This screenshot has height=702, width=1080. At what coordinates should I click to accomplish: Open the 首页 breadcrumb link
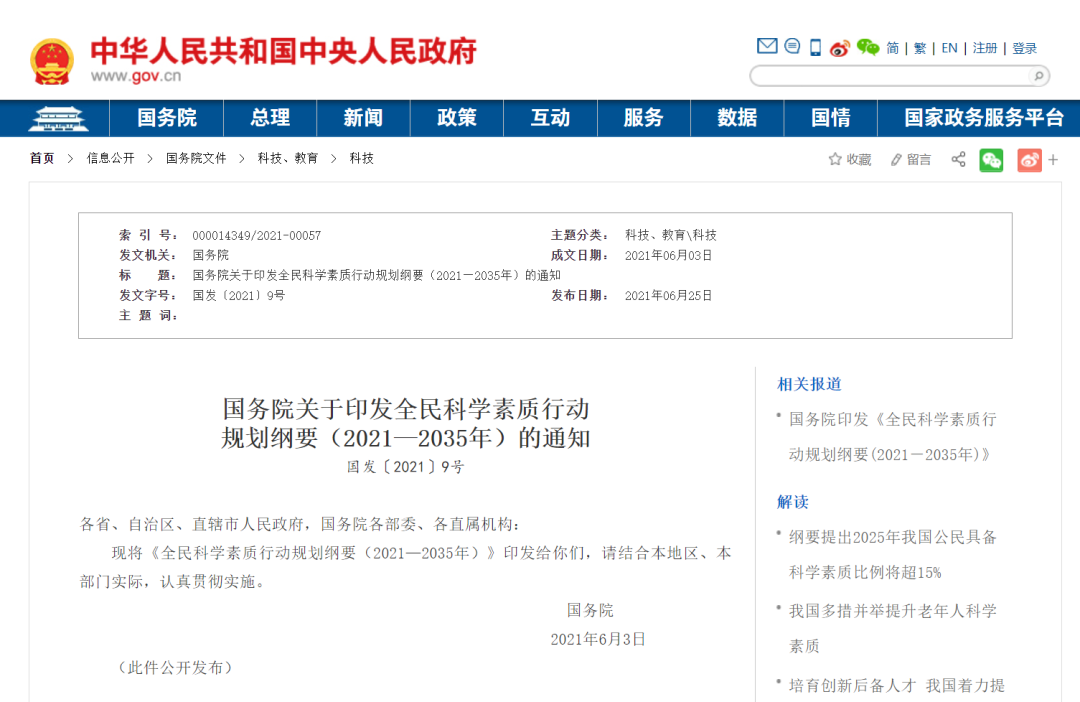41,158
